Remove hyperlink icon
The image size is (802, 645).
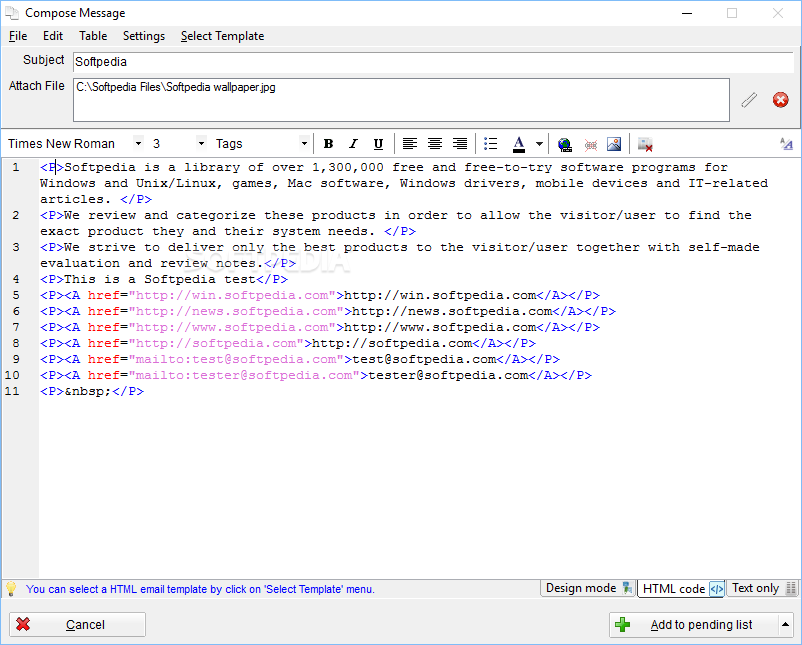591,144
